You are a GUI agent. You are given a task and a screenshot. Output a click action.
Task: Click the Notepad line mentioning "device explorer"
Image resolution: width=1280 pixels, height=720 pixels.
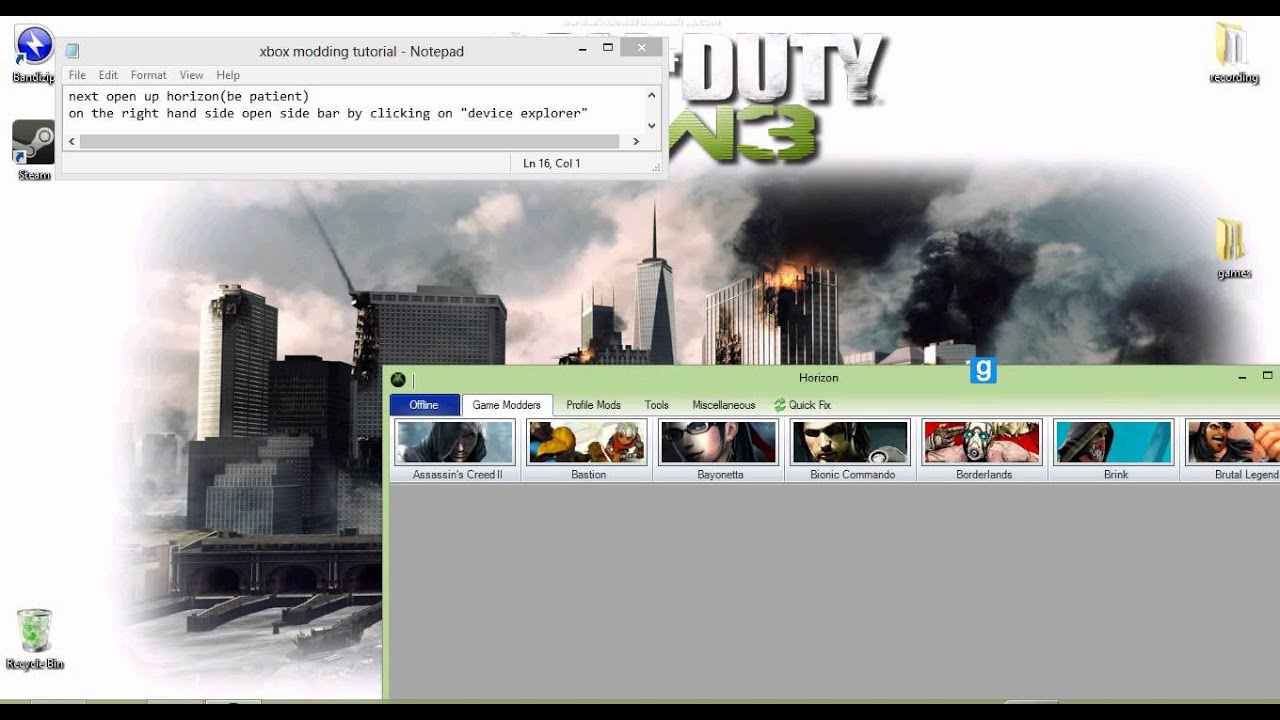tap(328, 114)
